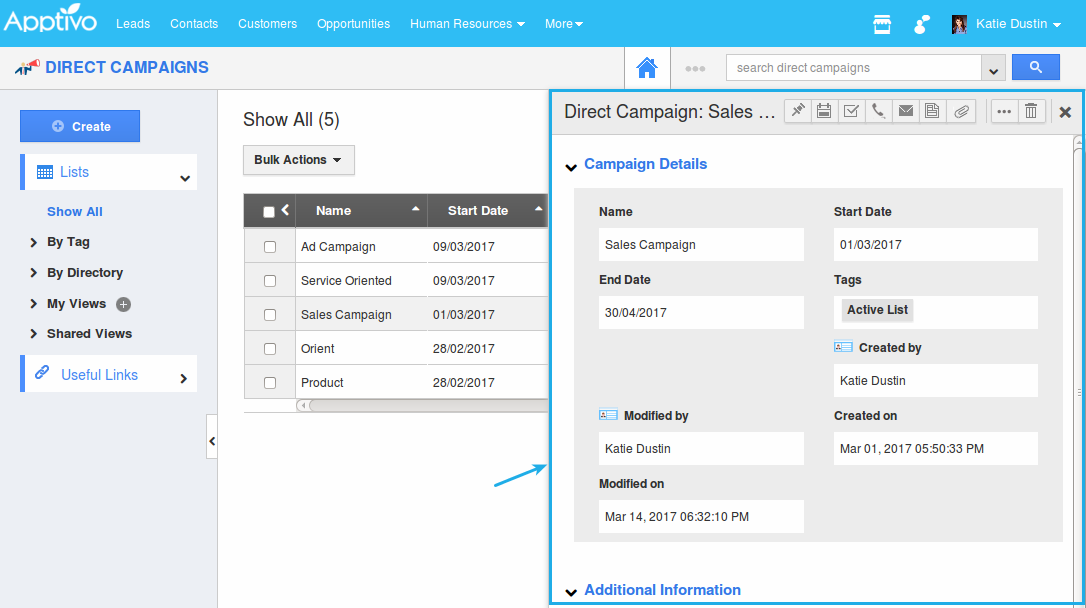Click the blue Create button

click(x=80, y=126)
